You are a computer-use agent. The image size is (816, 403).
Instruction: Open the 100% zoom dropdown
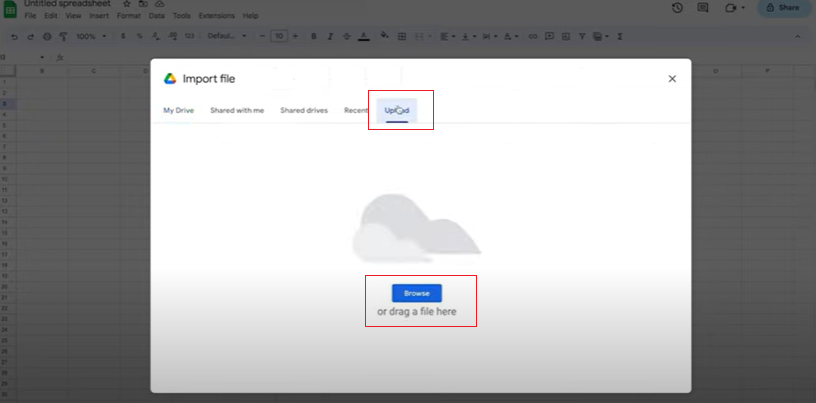click(91, 36)
